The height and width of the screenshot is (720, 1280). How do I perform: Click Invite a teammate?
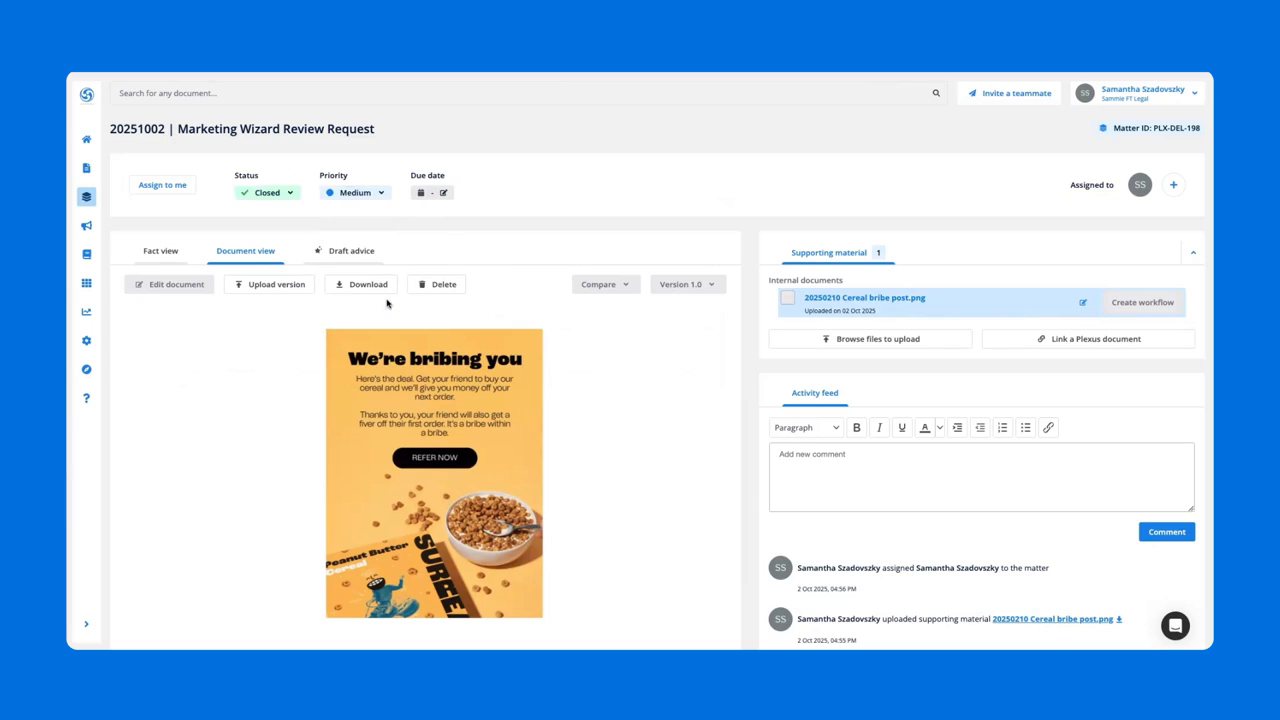tap(1009, 93)
